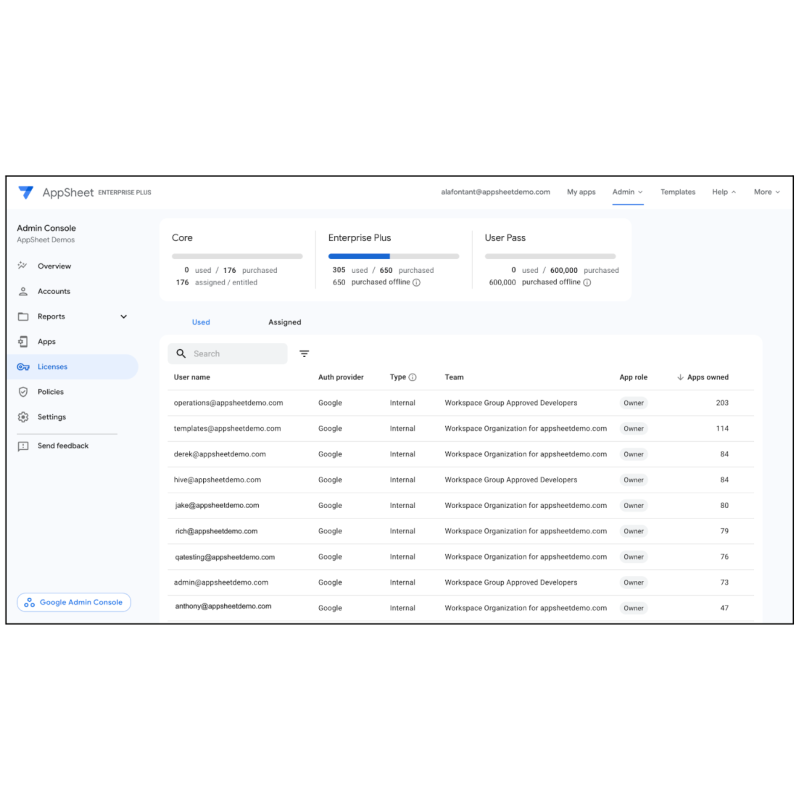Expand the Reports section chevron
Screen dimensions: 800x800
(123, 316)
